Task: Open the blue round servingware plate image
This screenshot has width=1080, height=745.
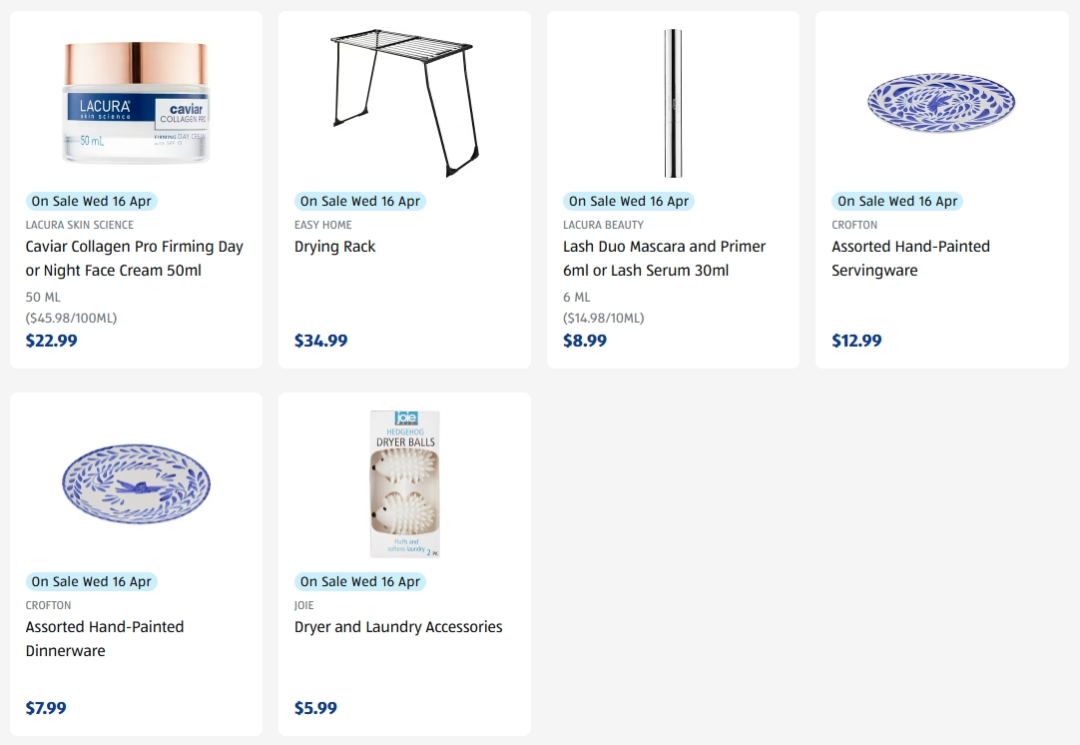Action: [941, 103]
